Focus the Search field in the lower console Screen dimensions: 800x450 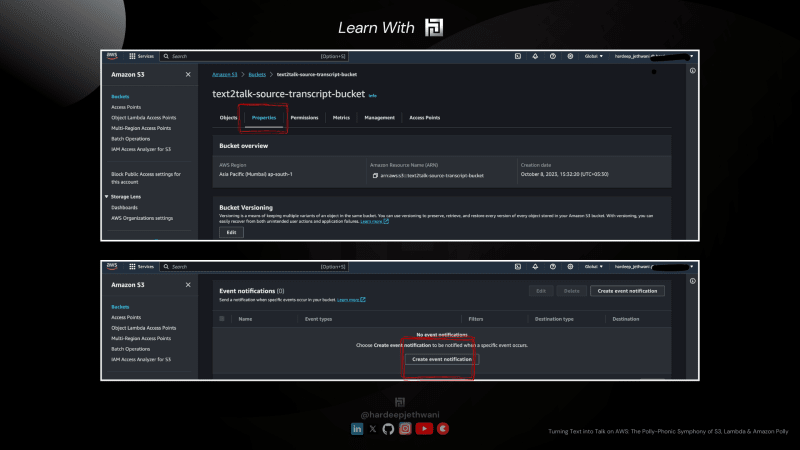[x=254, y=266]
